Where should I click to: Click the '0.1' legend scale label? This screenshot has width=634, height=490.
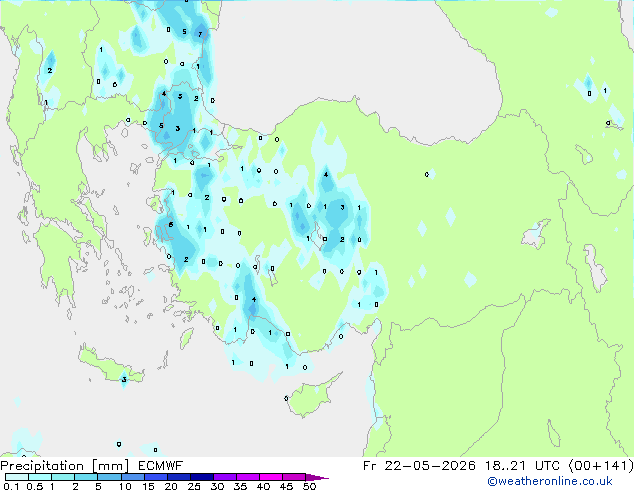tap(11, 486)
